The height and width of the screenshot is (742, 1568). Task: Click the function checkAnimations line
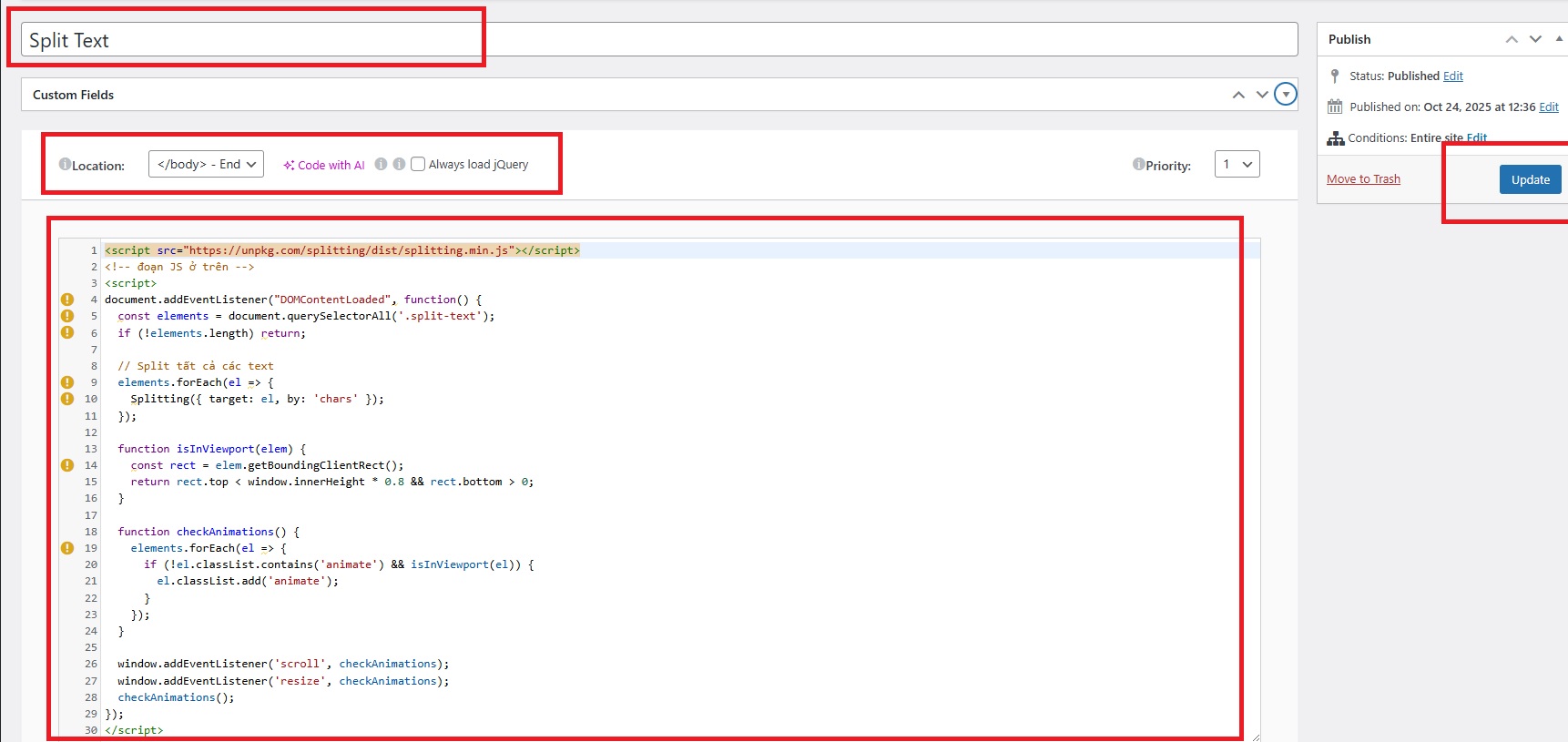[x=209, y=532]
